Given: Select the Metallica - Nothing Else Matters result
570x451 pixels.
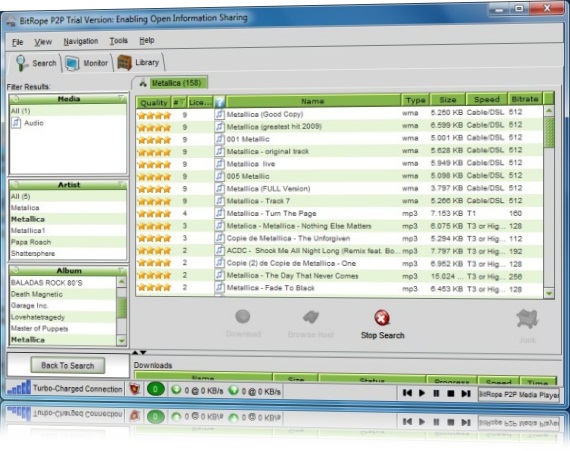Looking at the screenshot, I should [x=340, y=226].
